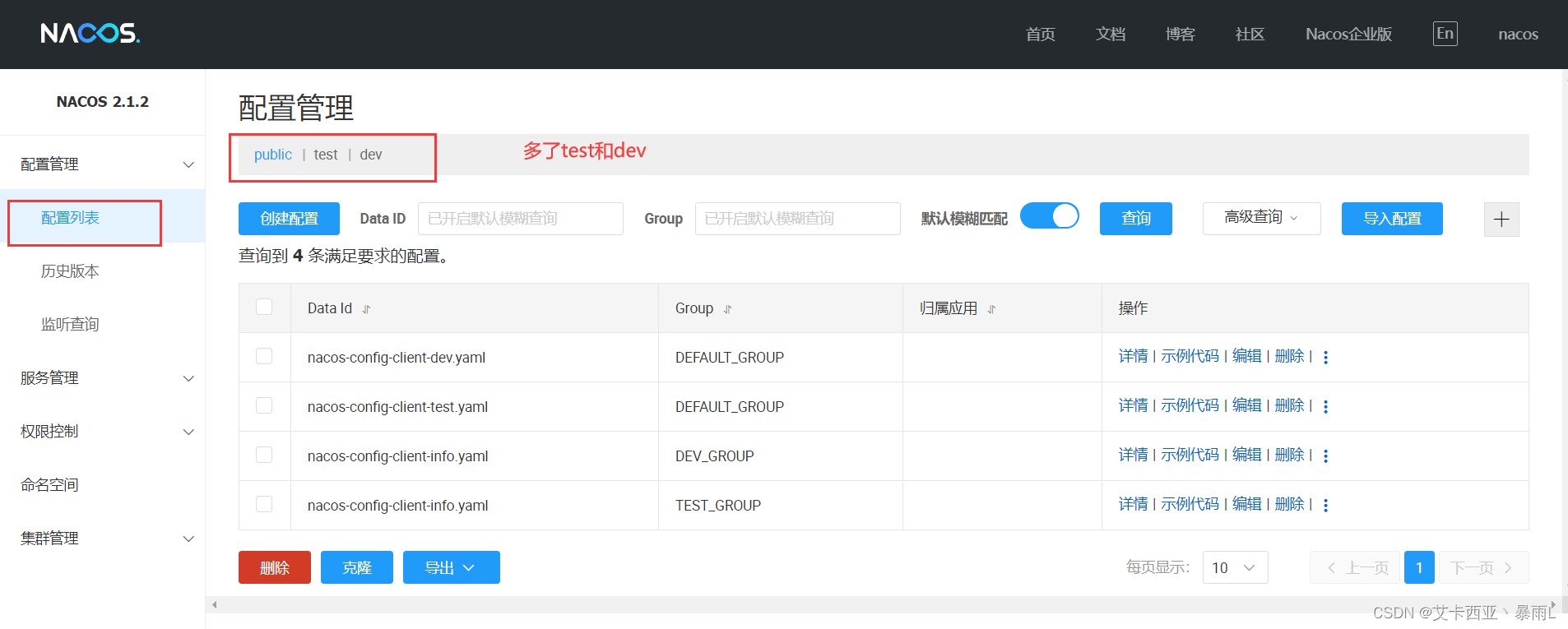Check the select-all header checkbox
1568x629 pixels.
click(264, 307)
